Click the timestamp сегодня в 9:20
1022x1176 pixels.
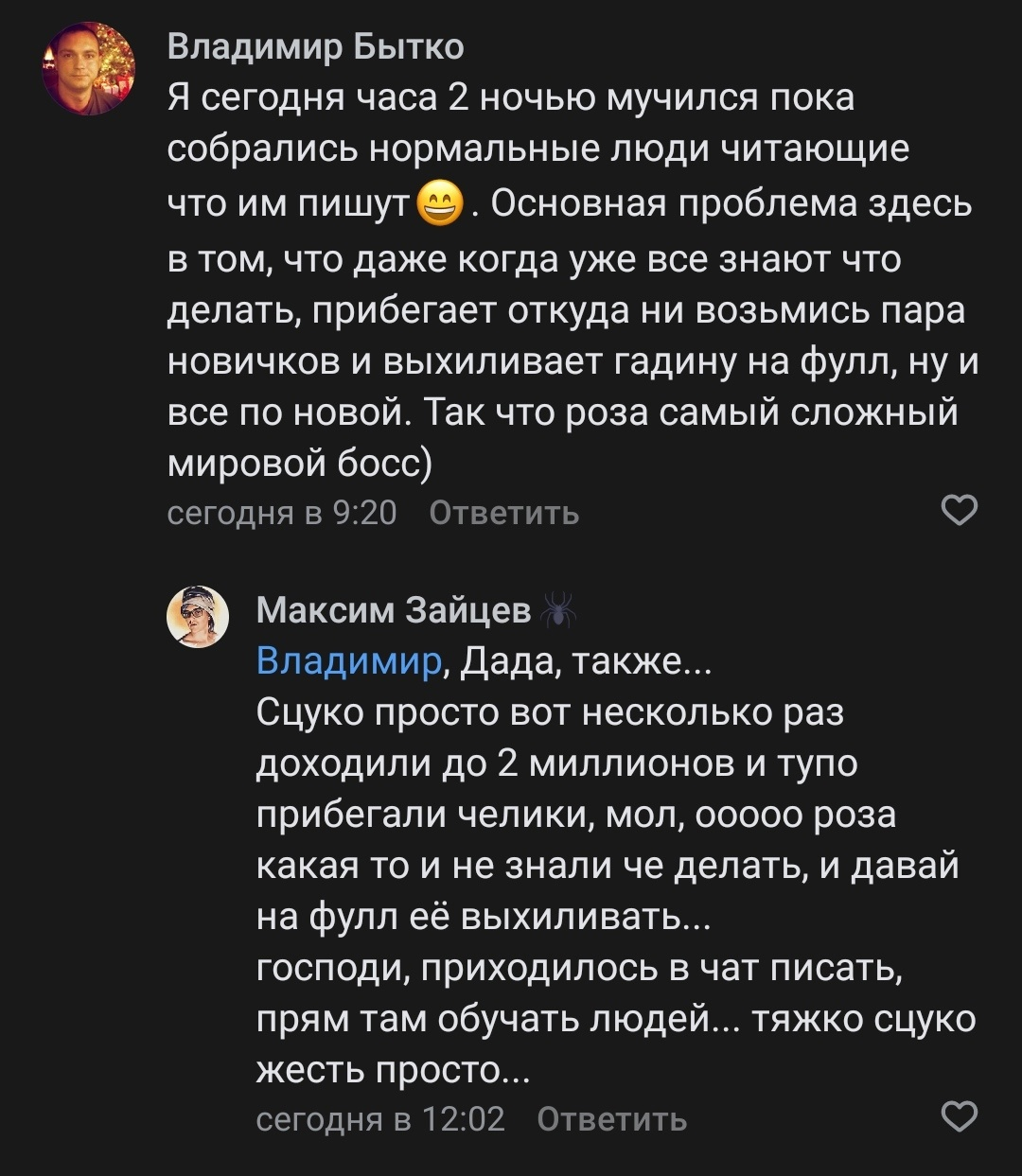point(281,513)
